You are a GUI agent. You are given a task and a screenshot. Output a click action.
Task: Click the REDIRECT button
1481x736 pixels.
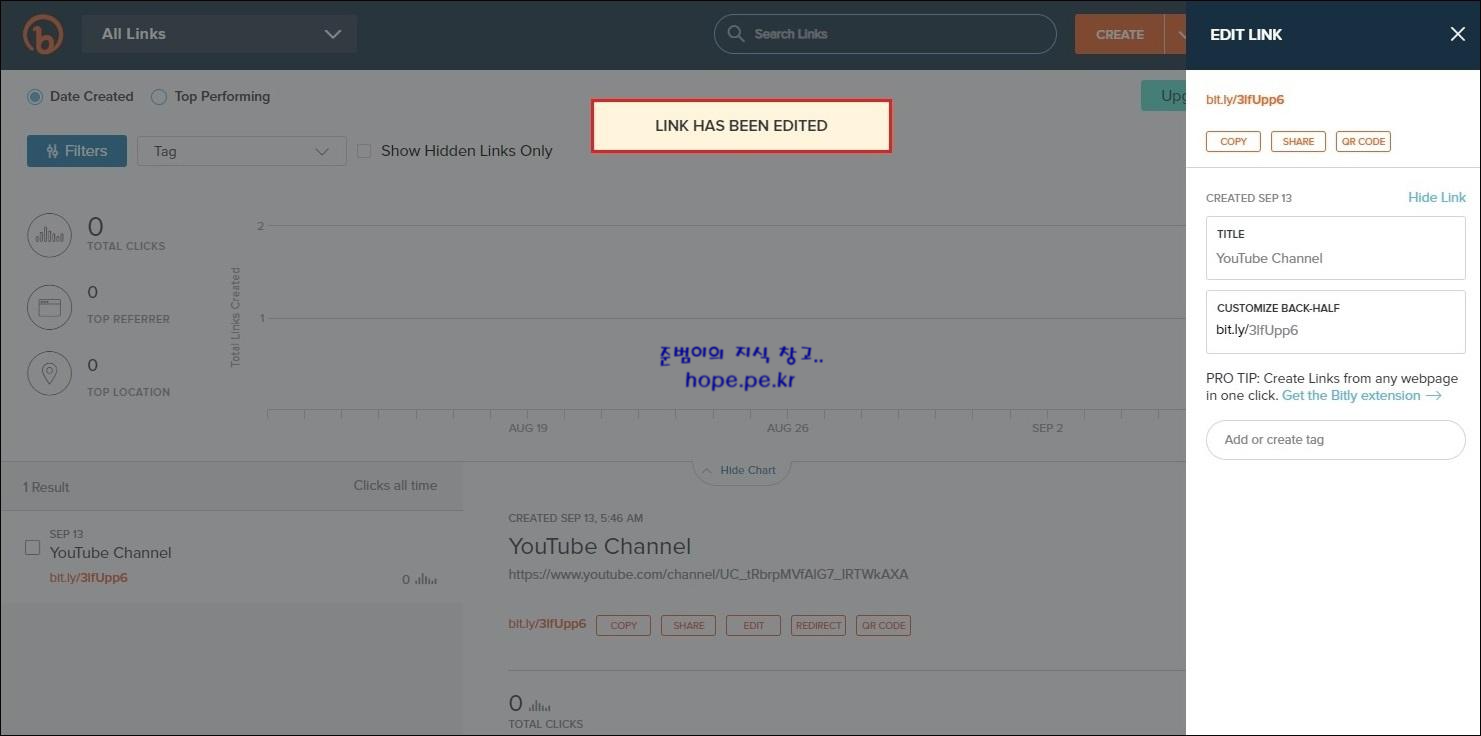[818, 625]
